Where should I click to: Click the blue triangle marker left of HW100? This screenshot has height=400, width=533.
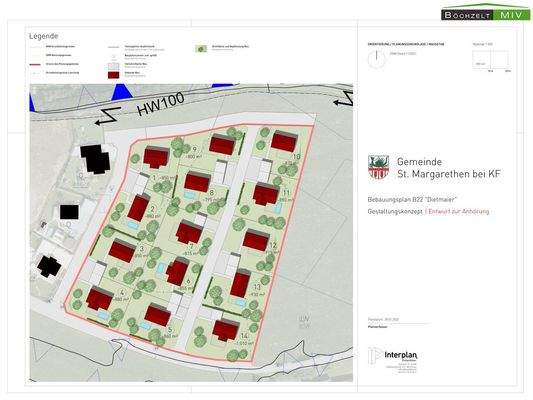(122, 92)
